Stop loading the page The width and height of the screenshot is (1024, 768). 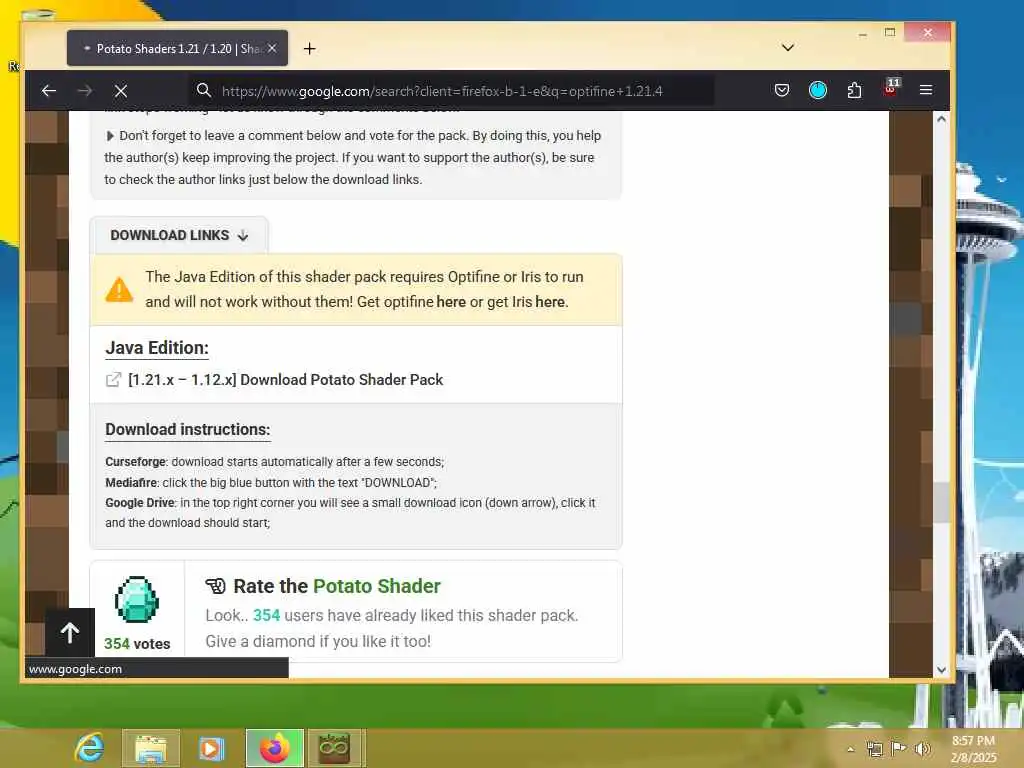click(121, 91)
